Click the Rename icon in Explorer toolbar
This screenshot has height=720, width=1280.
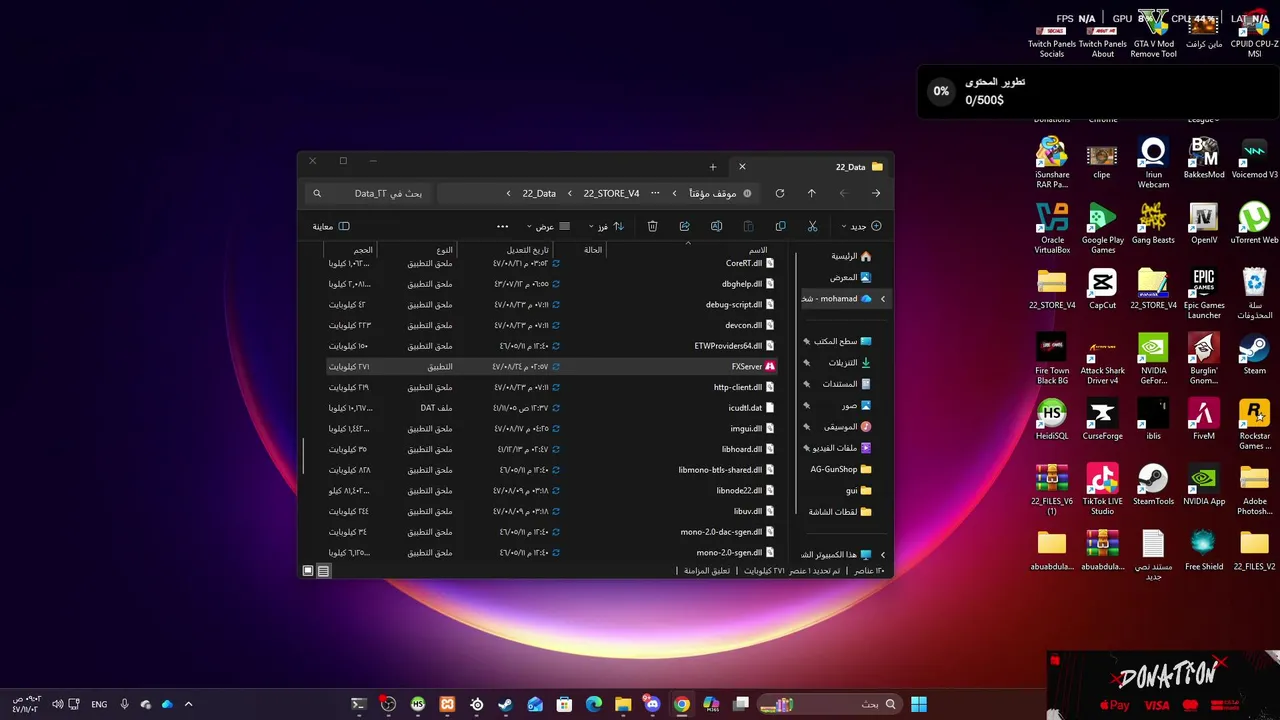(x=716, y=226)
